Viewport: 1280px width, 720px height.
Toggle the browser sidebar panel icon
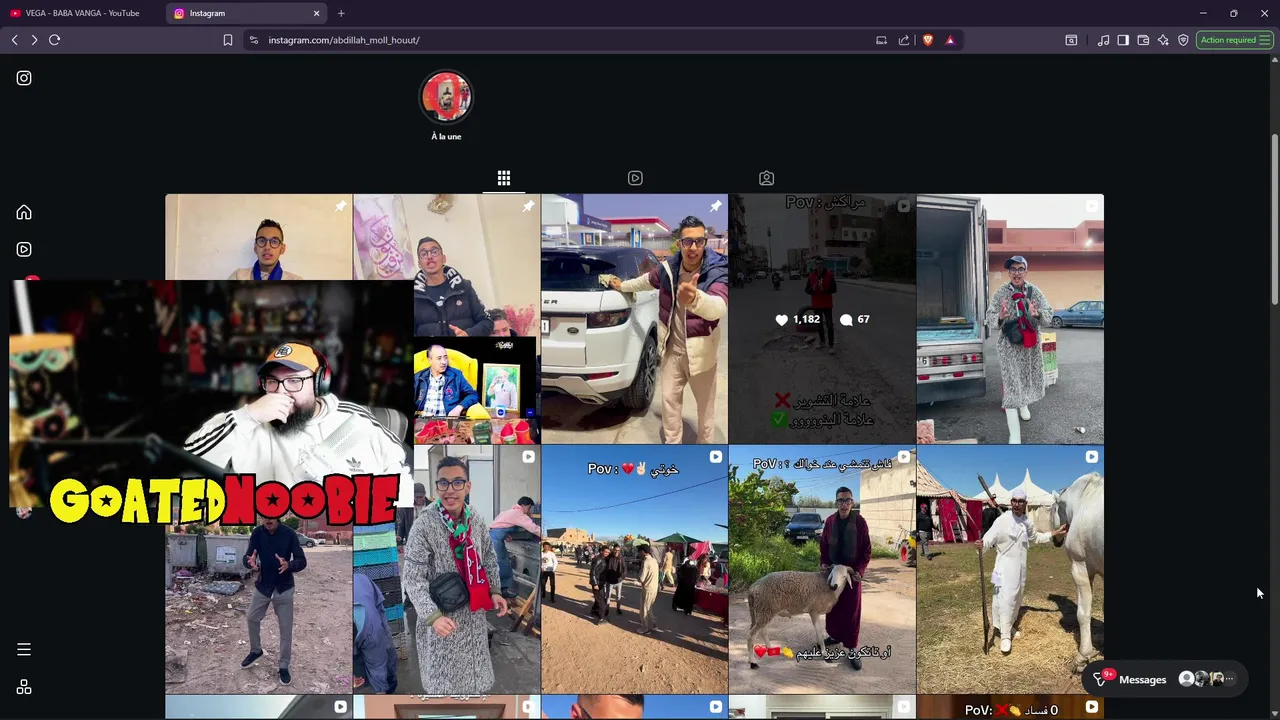click(1123, 40)
